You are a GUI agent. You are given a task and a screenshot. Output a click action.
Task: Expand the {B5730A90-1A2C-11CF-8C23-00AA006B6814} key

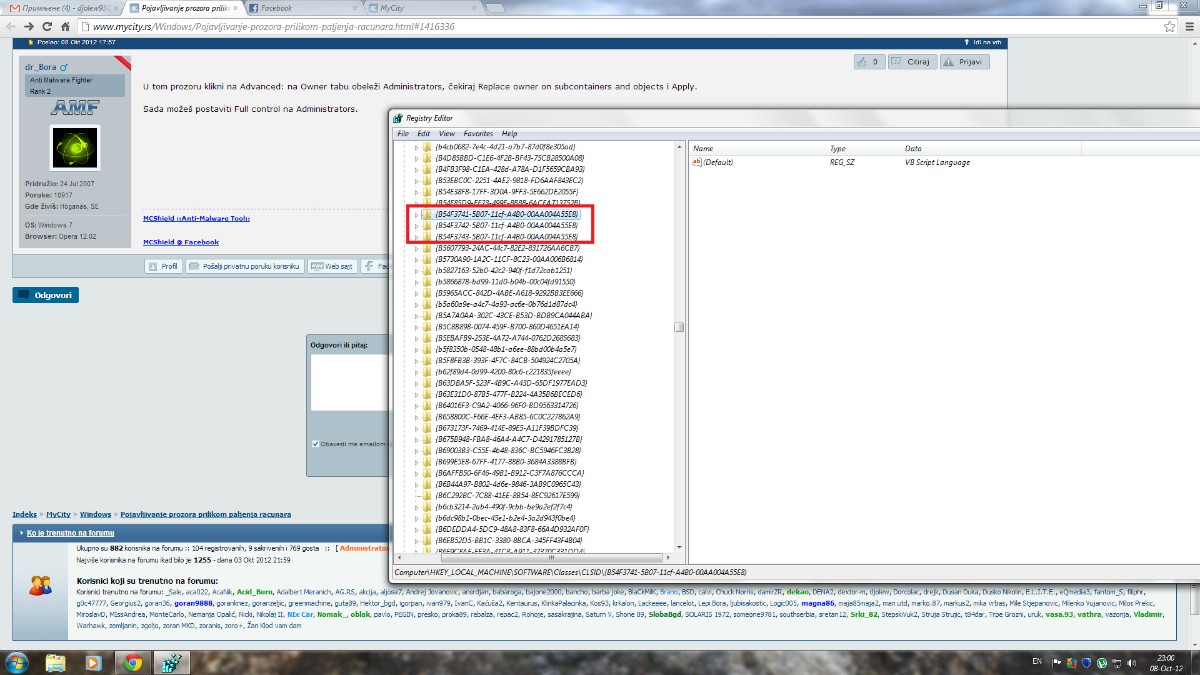(416, 259)
